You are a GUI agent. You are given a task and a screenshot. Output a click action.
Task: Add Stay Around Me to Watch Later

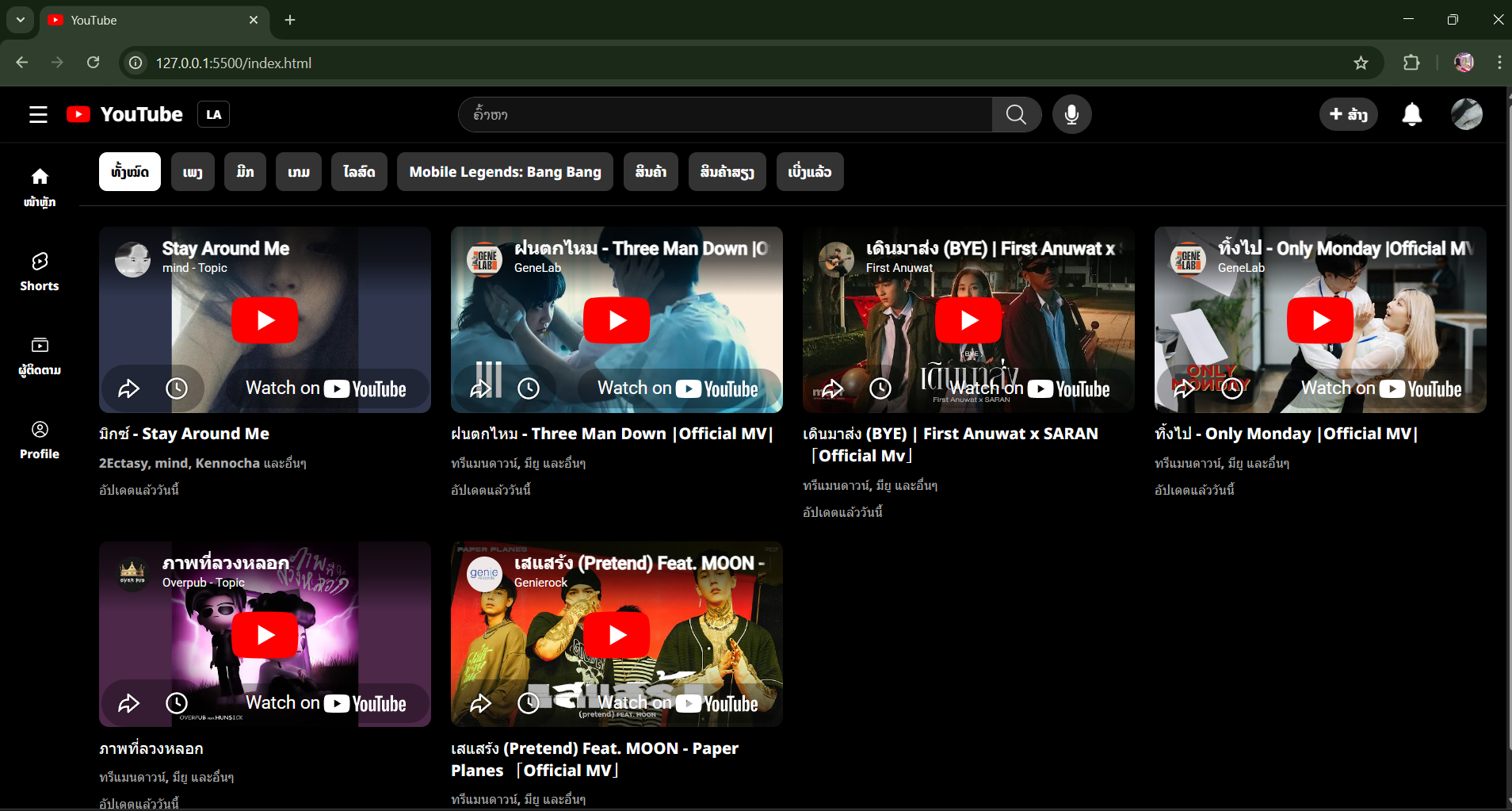(x=177, y=388)
